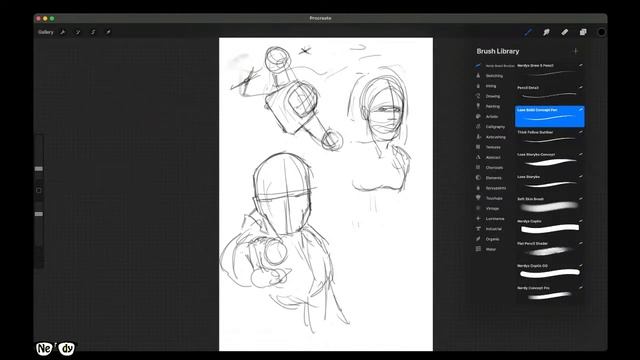Viewport: 640px width, 360px height.
Task: Select the Smudge tool
Action: 546,32
